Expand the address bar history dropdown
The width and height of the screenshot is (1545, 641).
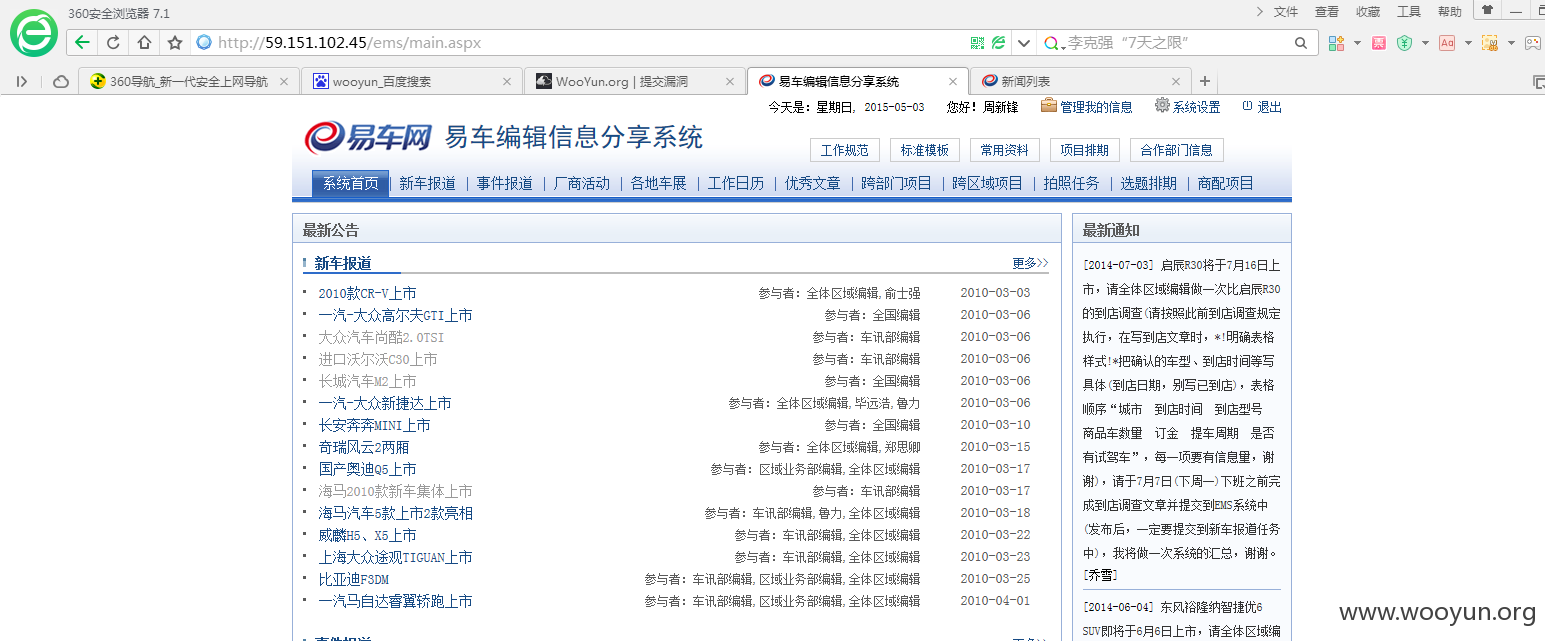pyautogui.click(x=1022, y=43)
